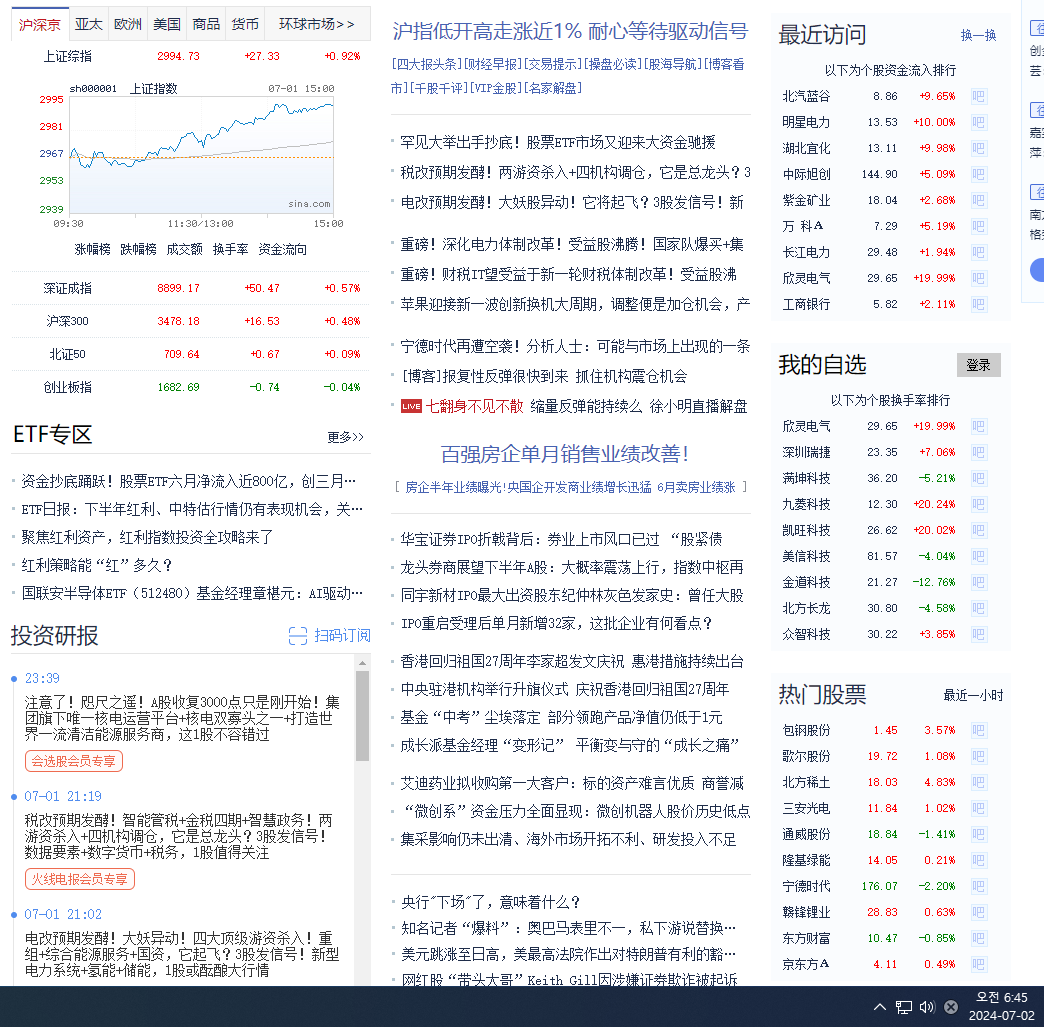The width and height of the screenshot is (1044, 1027).
Task: Click the 创业板指 index row
Action: tap(190, 387)
